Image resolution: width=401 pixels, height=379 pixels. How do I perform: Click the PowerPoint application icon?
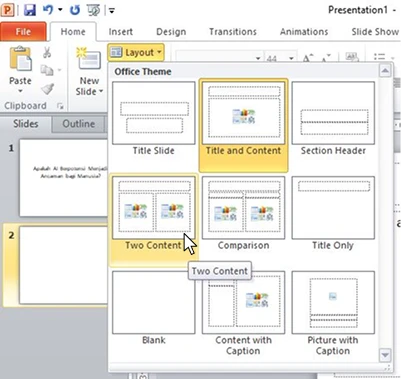[7, 10]
